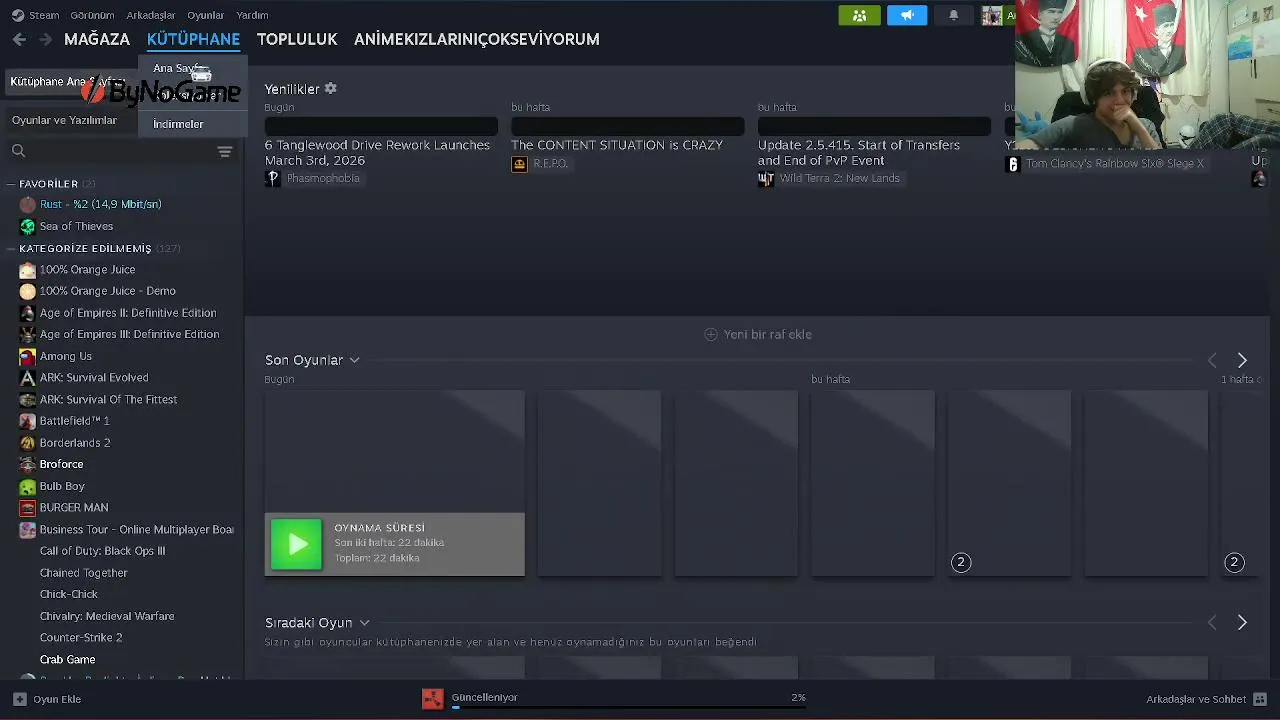
Task: Click the Rust download progress bar
Action: 628,707
